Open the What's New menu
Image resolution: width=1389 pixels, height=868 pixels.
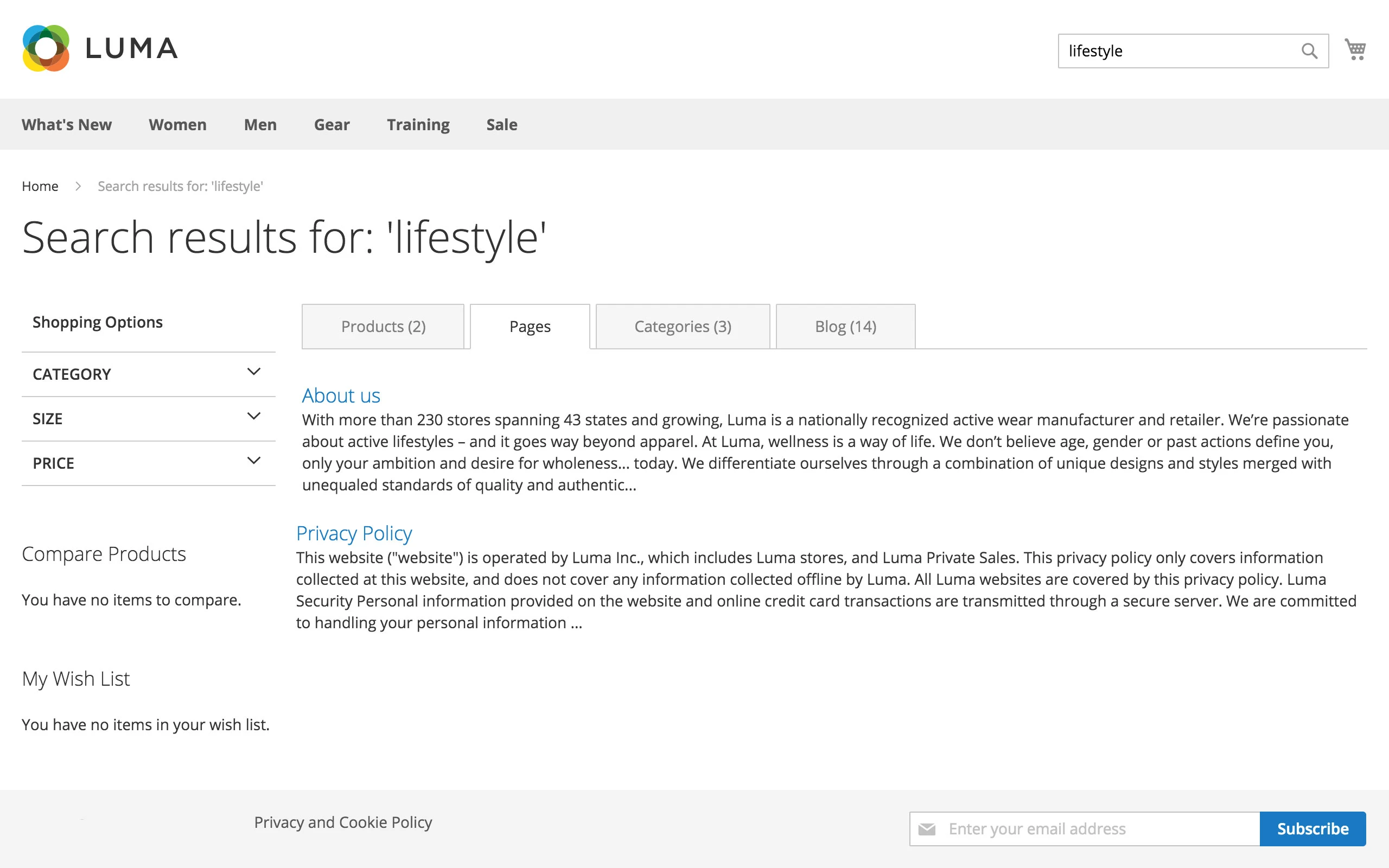(x=67, y=125)
